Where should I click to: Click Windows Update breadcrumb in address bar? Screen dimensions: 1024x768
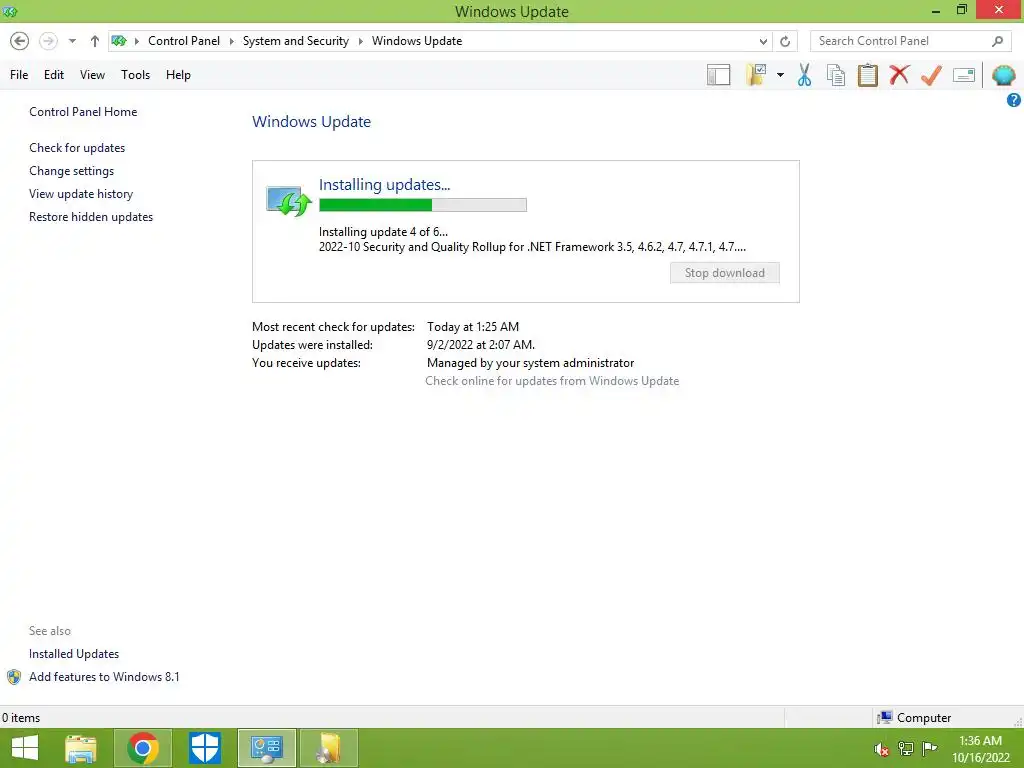pyautogui.click(x=417, y=41)
